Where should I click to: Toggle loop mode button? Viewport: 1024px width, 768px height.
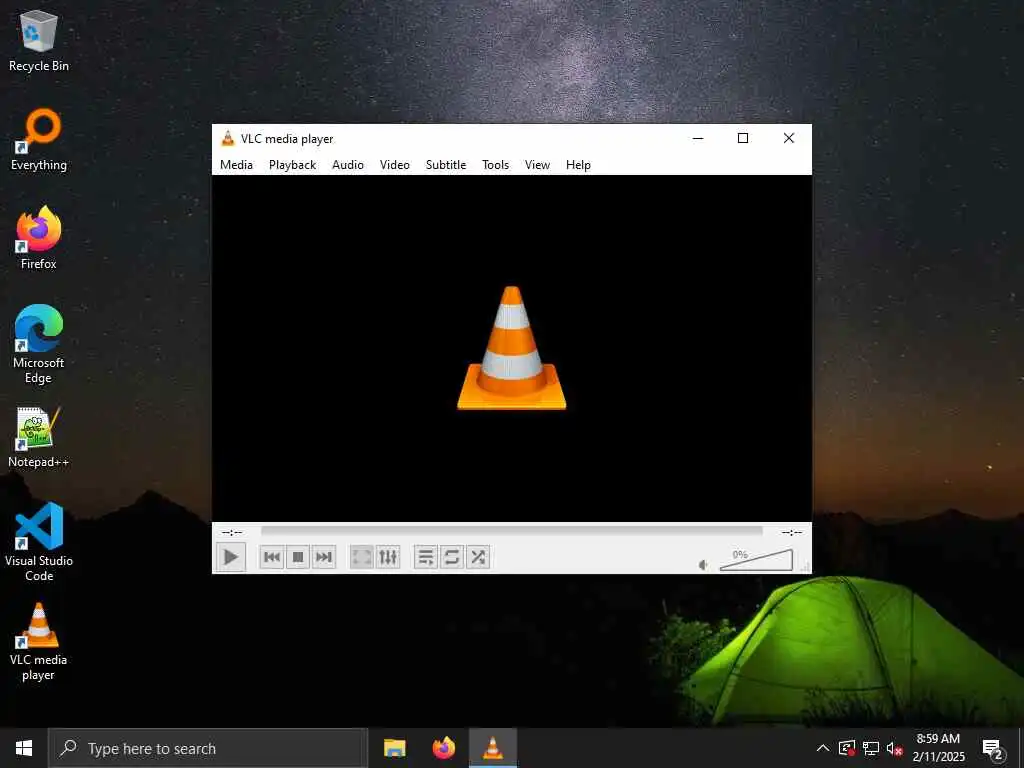(452, 557)
